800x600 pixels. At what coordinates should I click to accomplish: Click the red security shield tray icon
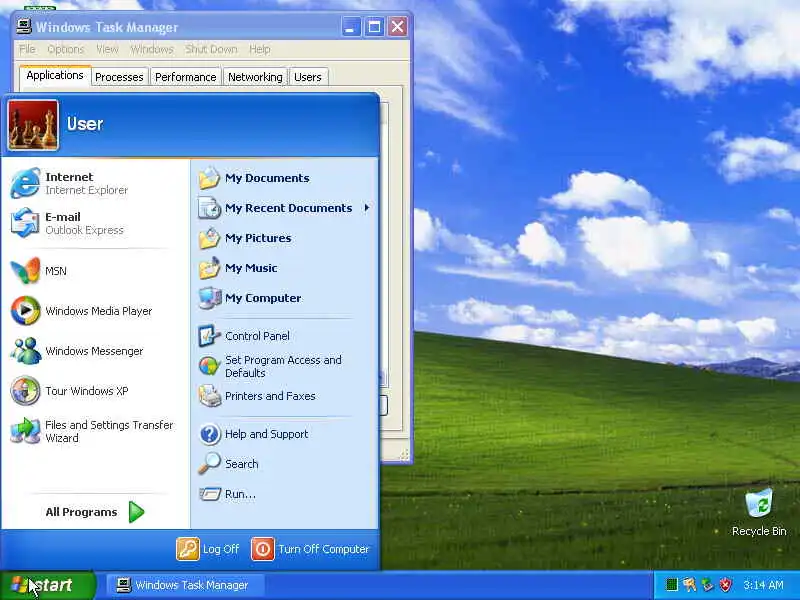[x=726, y=584]
